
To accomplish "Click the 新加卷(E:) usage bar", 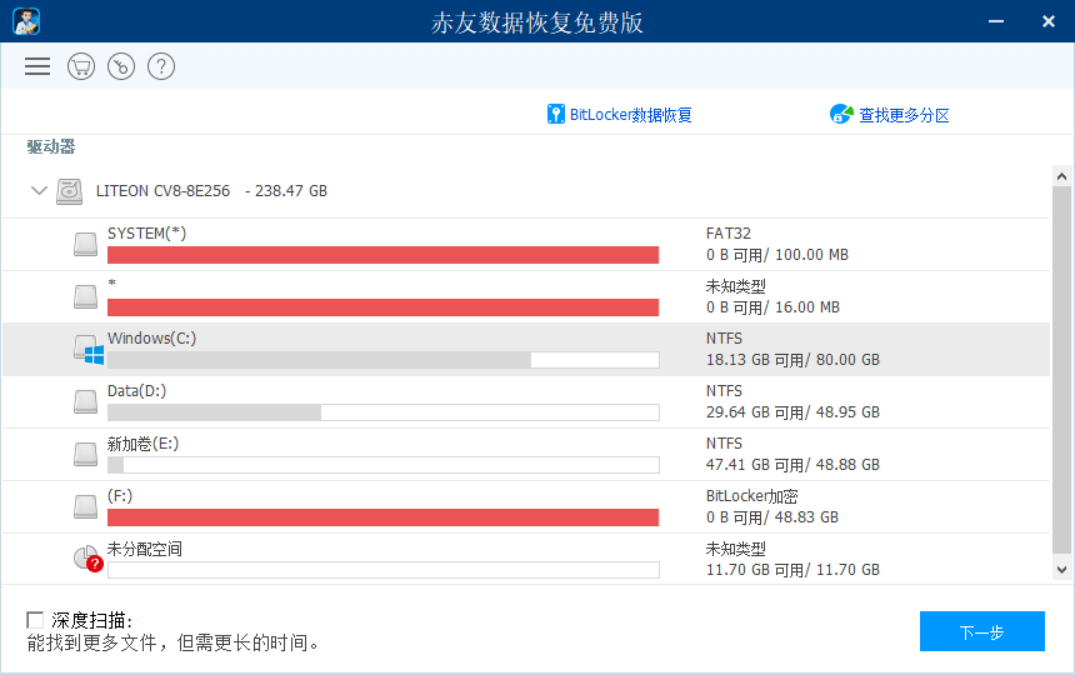I will [383, 465].
